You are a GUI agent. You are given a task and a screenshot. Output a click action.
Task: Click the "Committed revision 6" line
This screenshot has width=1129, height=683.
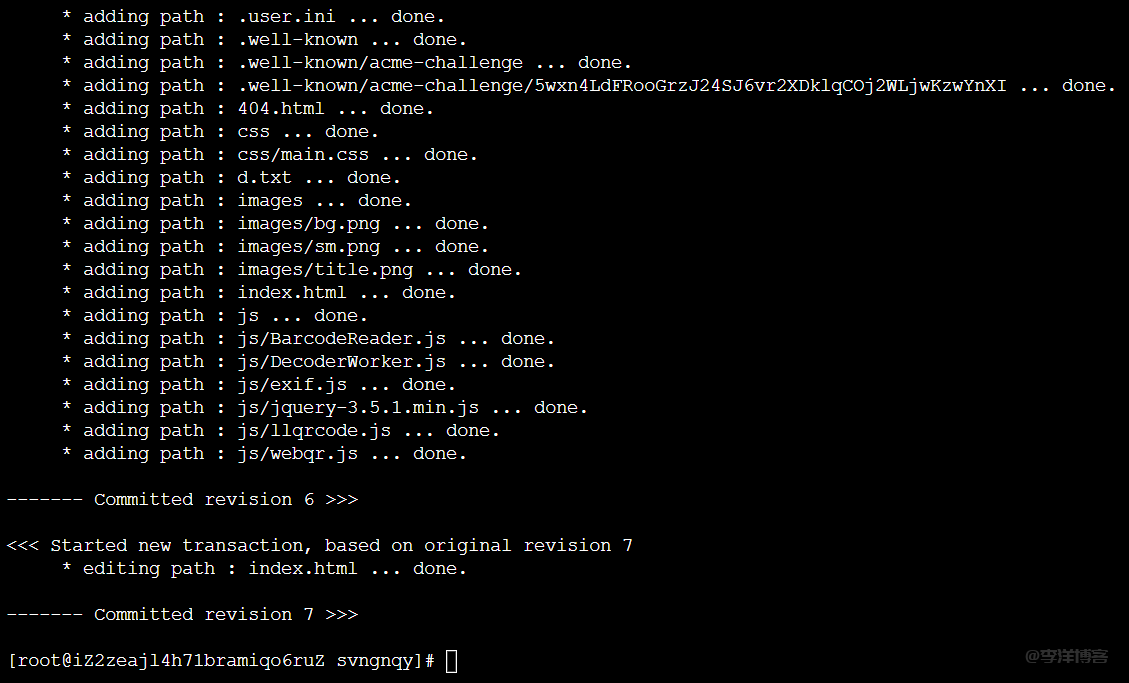(x=182, y=500)
